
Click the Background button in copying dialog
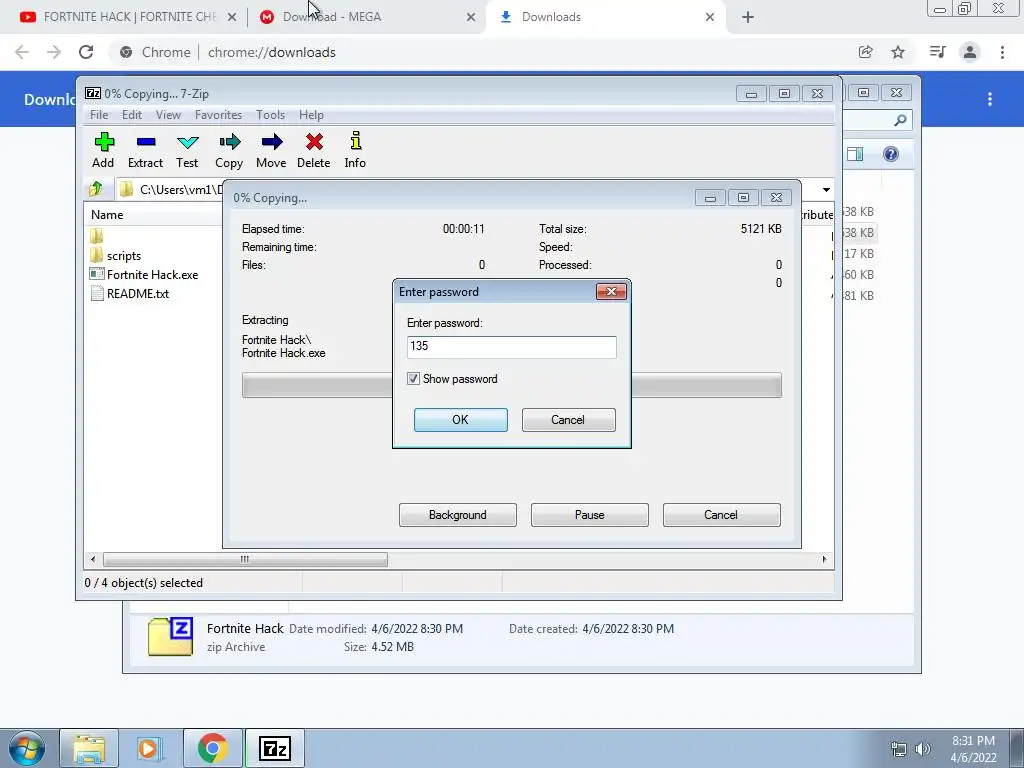pos(458,515)
